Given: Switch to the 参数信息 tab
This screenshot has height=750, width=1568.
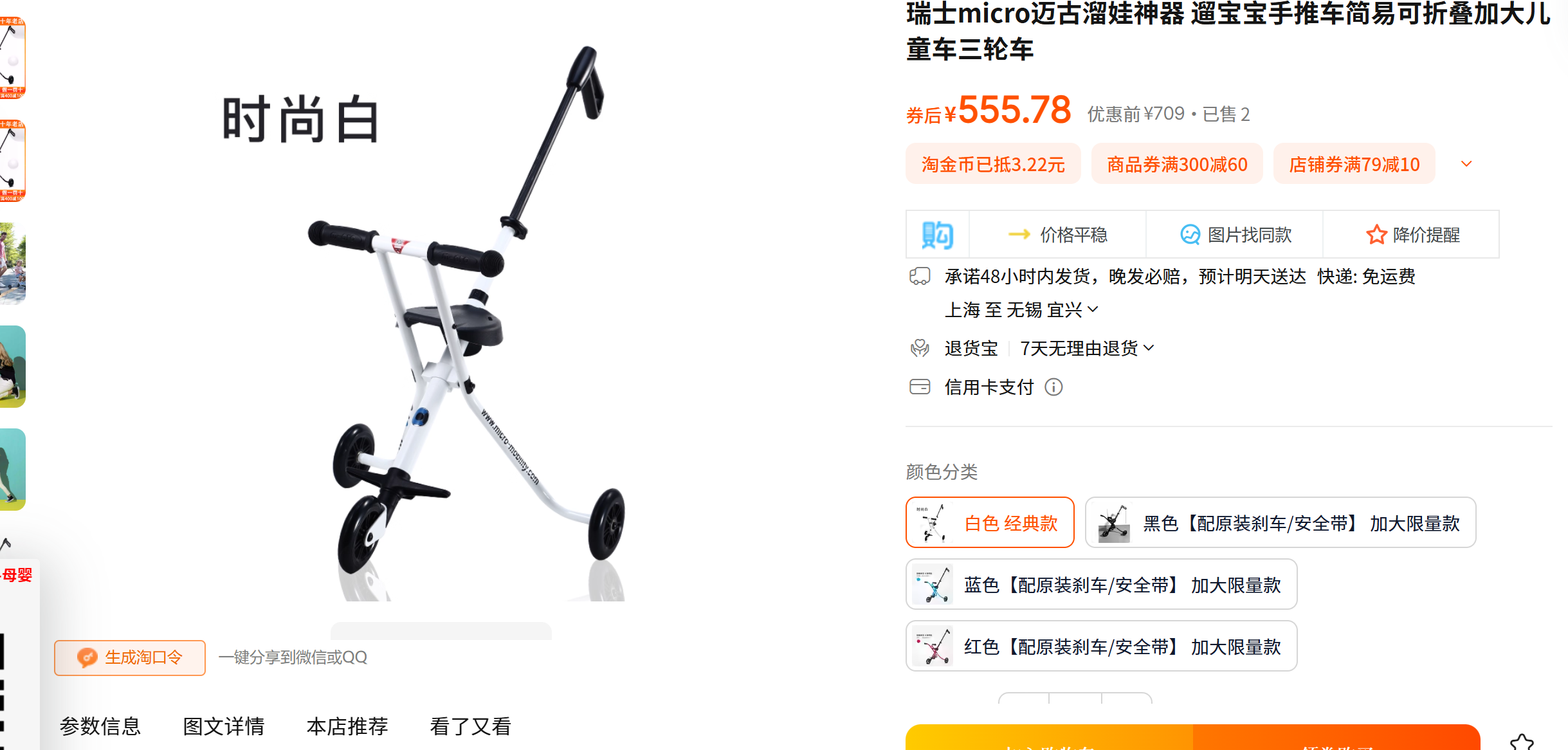Looking at the screenshot, I should point(100,726).
